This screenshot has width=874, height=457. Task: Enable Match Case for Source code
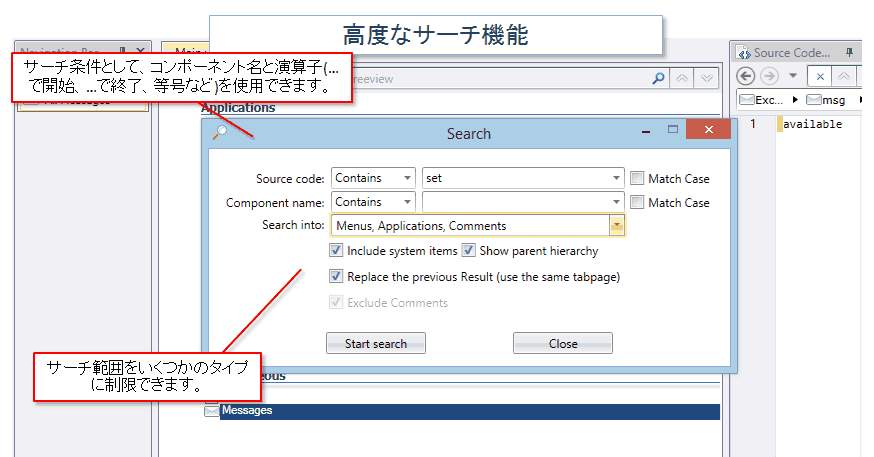[637, 179]
